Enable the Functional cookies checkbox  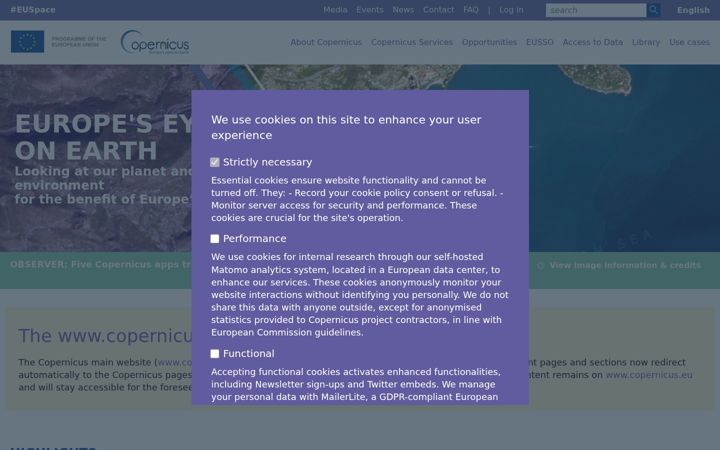214,354
